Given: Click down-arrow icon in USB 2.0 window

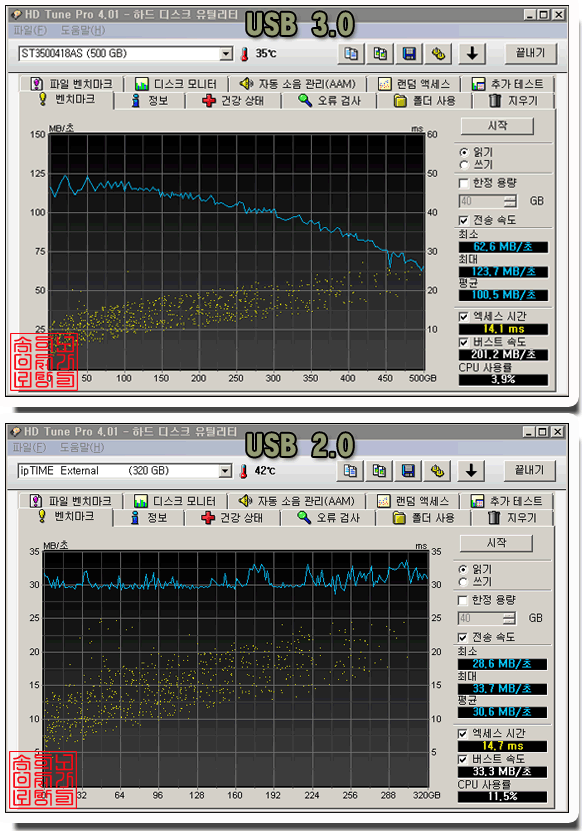Looking at the screenshot, I should (471, 471).
